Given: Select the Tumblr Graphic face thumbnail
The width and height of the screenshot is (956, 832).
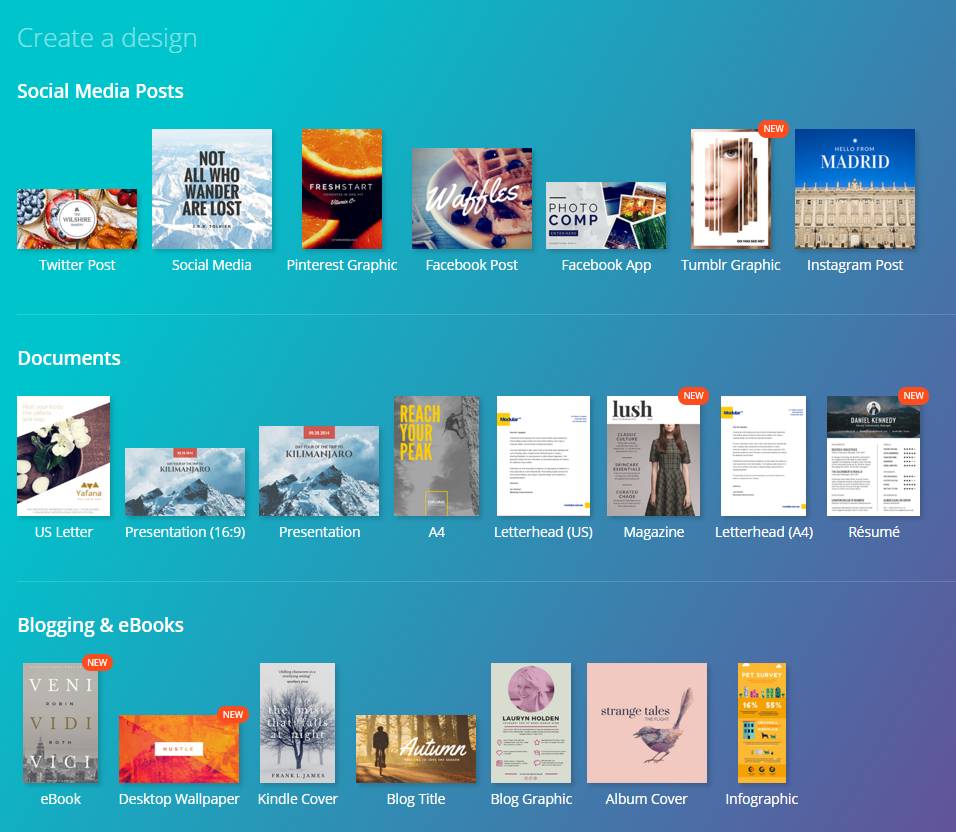Looking at the screenshot, I should point(730,189).
